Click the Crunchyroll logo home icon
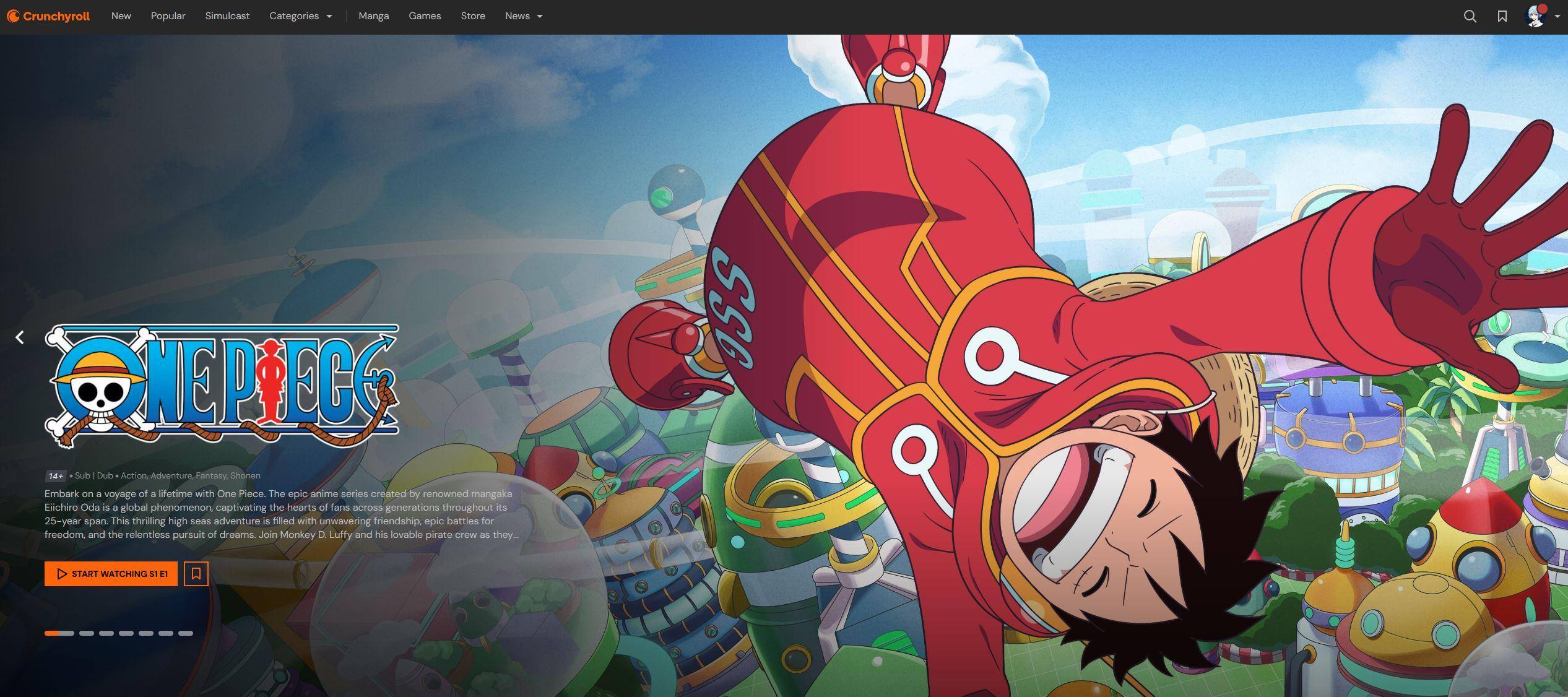The image size is (1568, 697). [x=48, y=16]
